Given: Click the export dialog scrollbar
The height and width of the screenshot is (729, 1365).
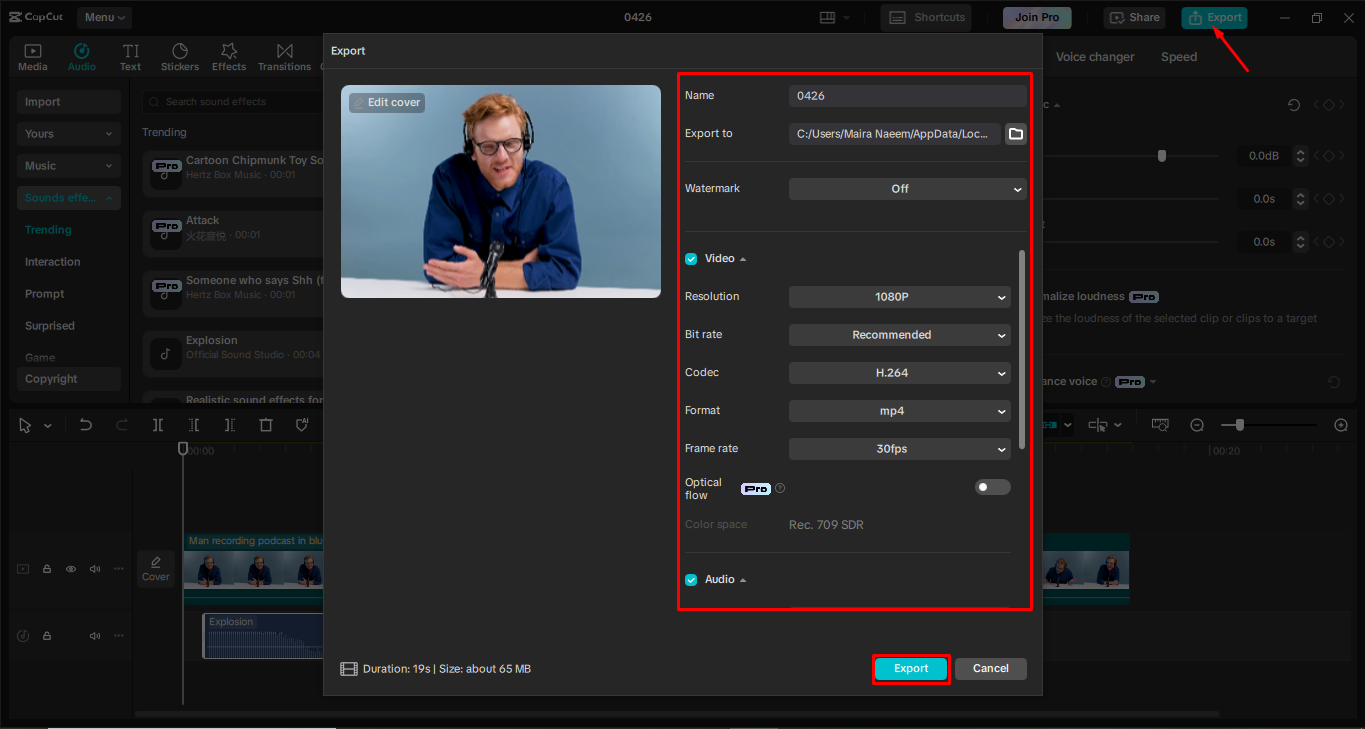Looking at the screenshot, I should (x=1021, y=350).
